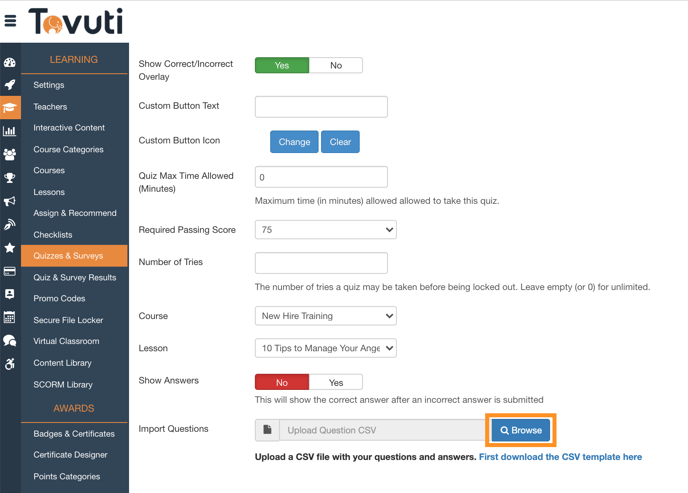Open Quiz & Survey Results menu item

74,277
